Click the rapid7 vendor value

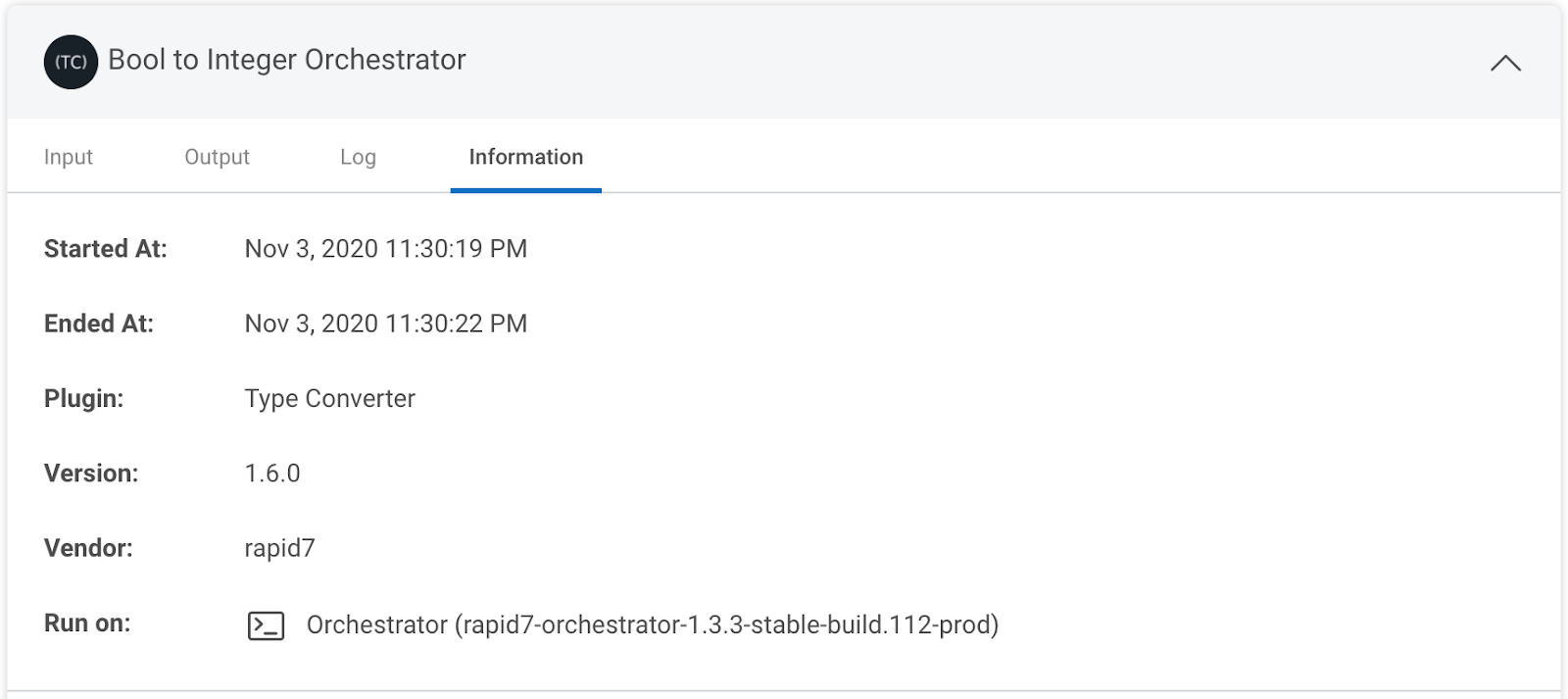click(x=279, y=548)
